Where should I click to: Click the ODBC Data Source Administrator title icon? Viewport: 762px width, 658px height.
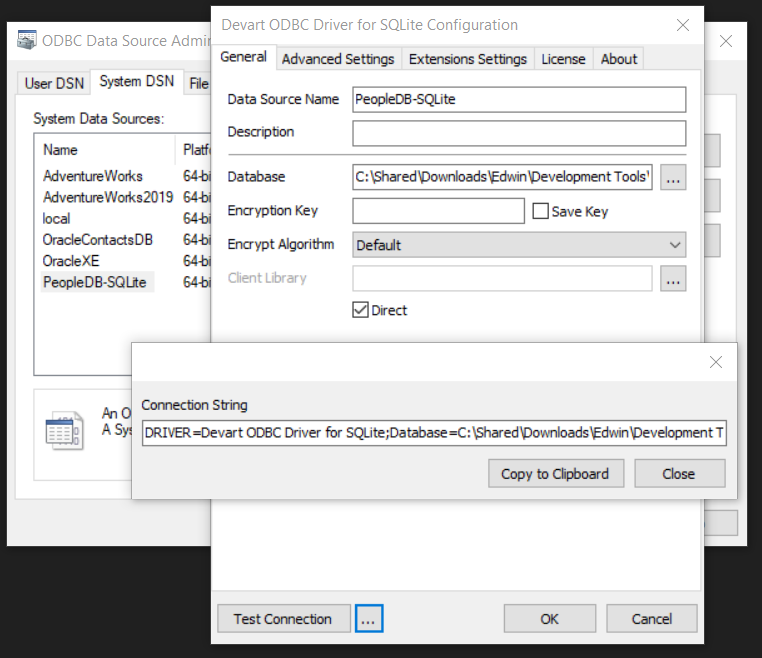point(27,40)
